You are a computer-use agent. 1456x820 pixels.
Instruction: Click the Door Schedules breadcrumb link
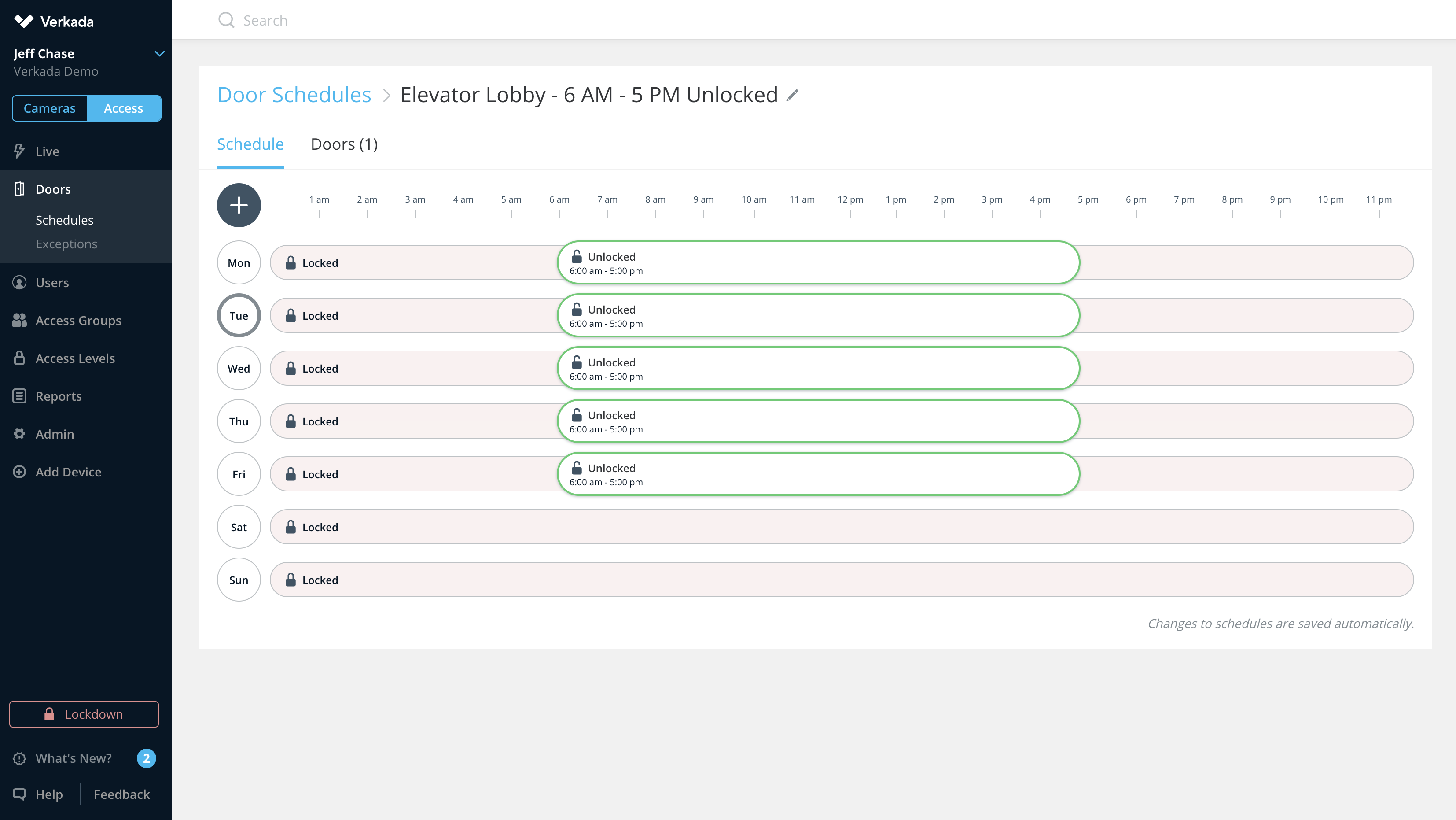[294, 94]
